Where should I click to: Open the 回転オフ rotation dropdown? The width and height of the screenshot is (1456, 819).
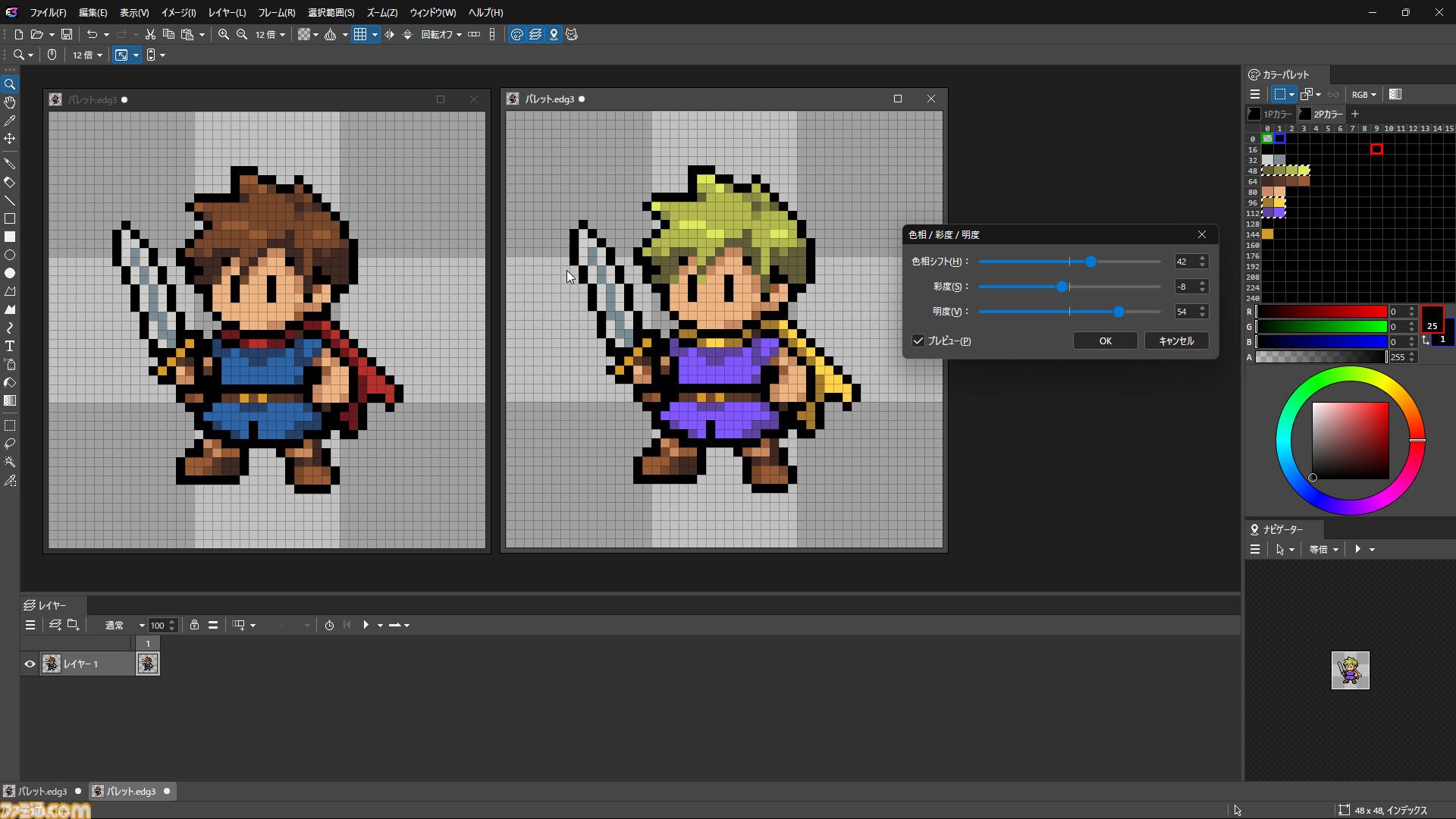[x=441, y=34]
